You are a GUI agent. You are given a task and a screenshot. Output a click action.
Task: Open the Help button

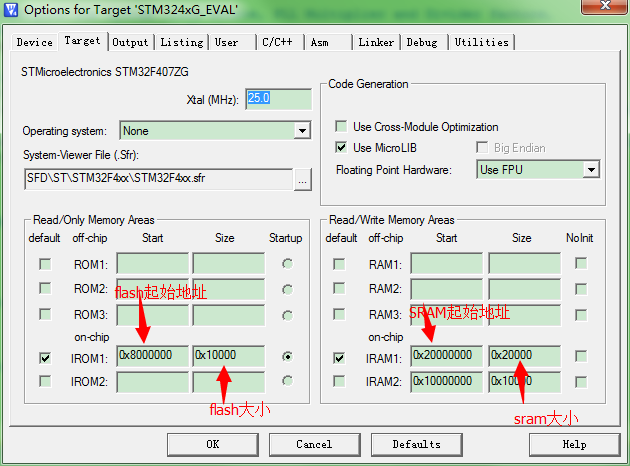click(x=575, y=444)
